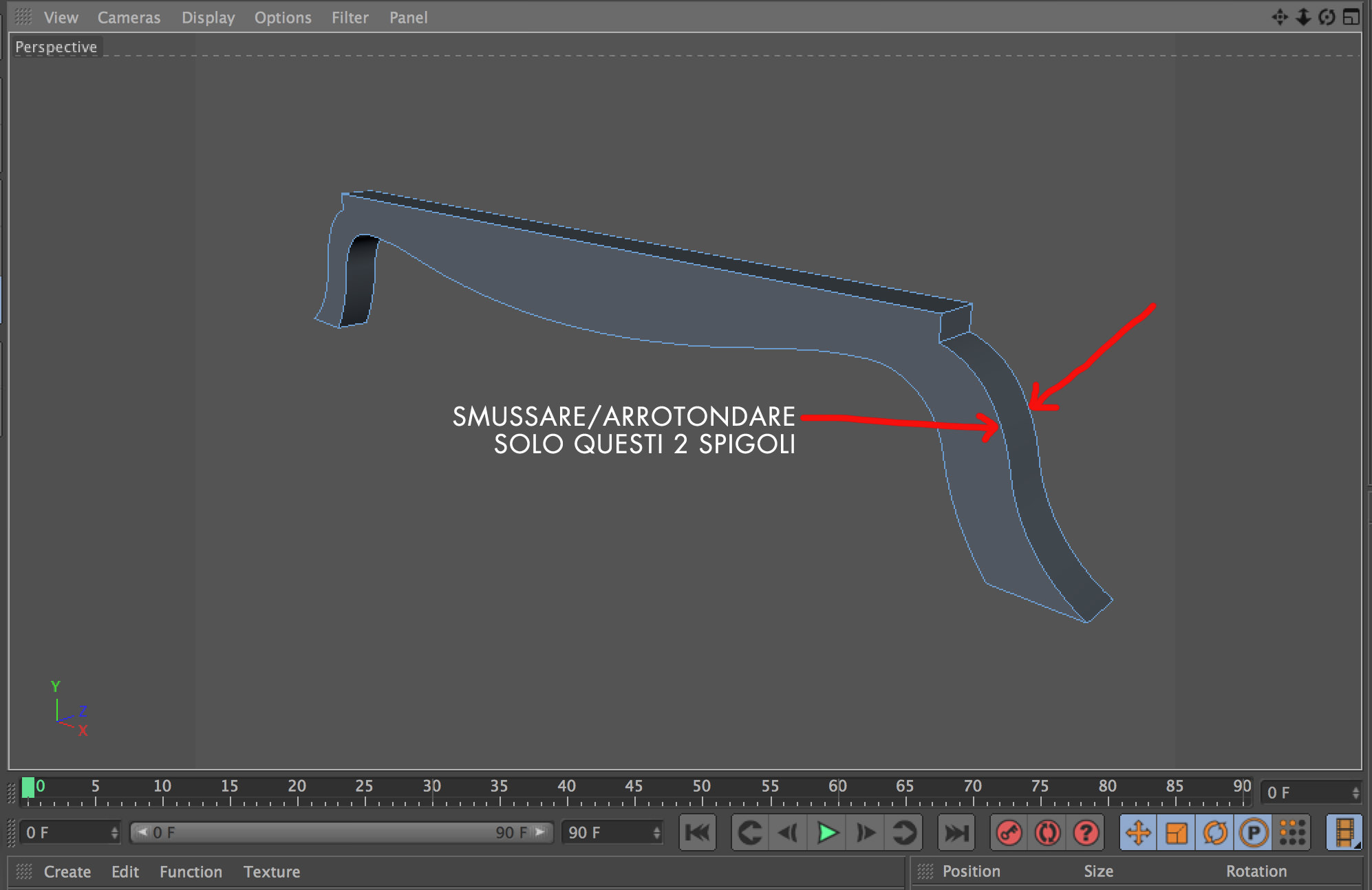
Task: Click the viewport dolly zoom icon
Action: coord(1303,17)
